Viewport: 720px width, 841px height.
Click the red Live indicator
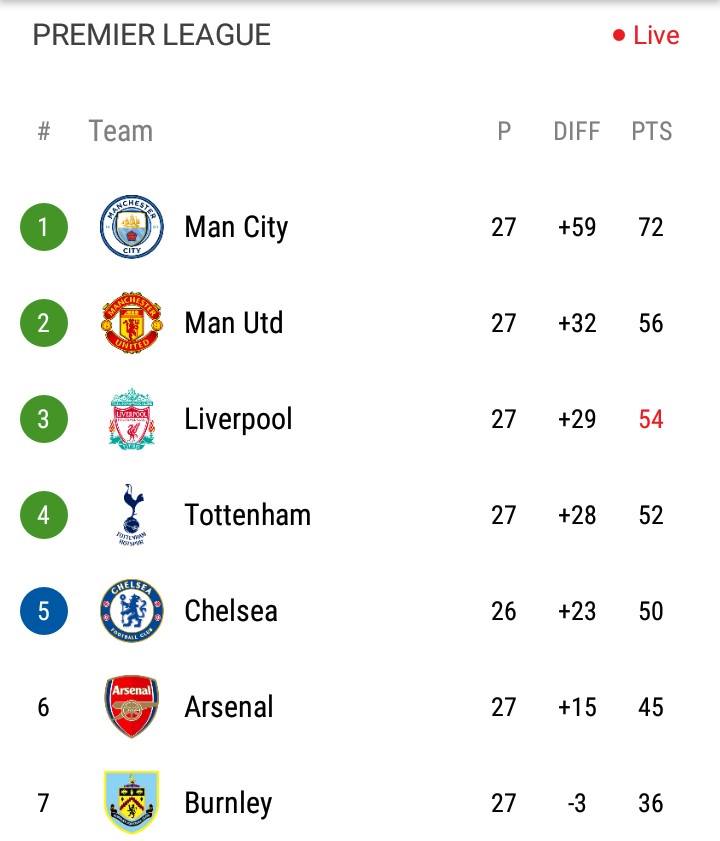click(646, 35)
